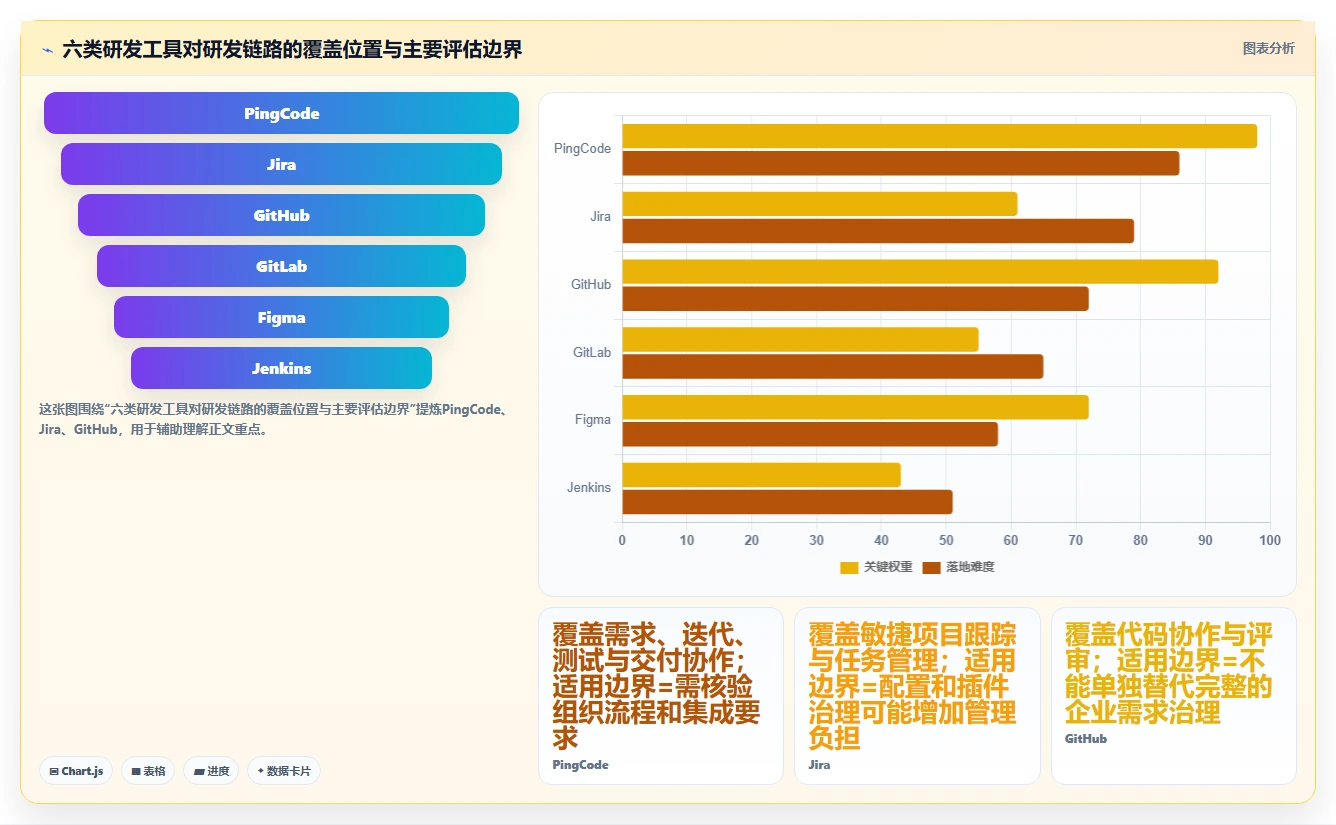Click GitLab brown 落地难度 bar
Viewport: 1336px width, 825px height.
coord(833,366)
